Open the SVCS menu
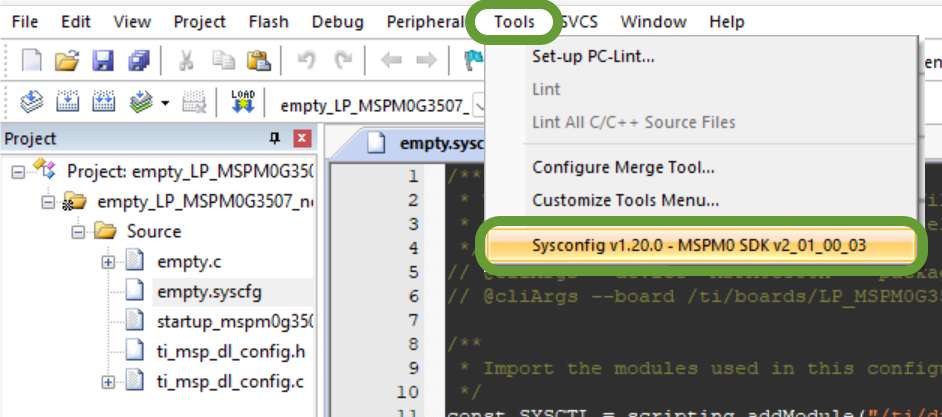The image size is (942, 417). click(580, 22)
